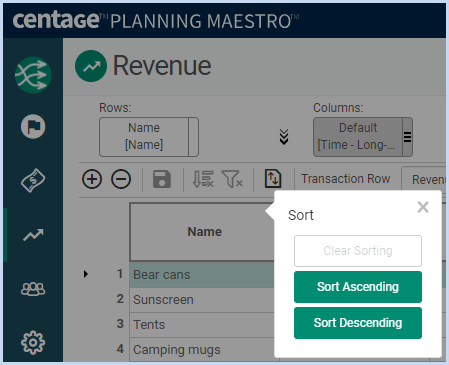Open the Default columns menu handle

pos(407,137)
